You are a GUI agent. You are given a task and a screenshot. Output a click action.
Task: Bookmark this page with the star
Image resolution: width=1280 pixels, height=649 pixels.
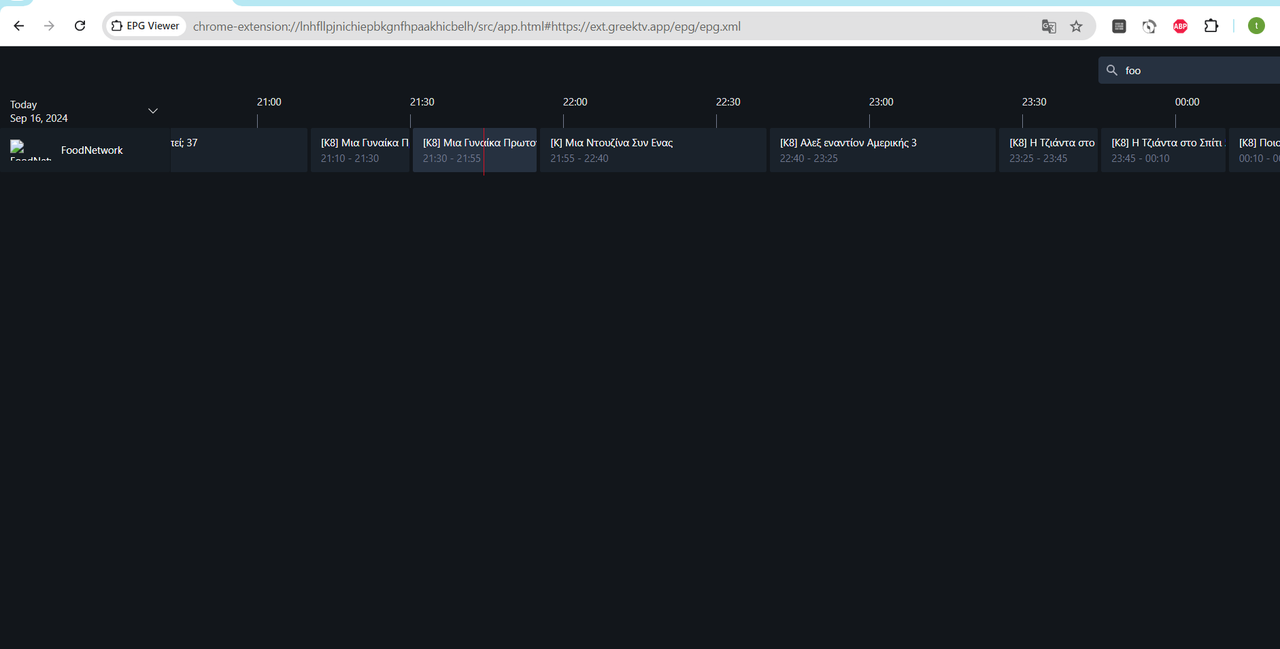1076,26
